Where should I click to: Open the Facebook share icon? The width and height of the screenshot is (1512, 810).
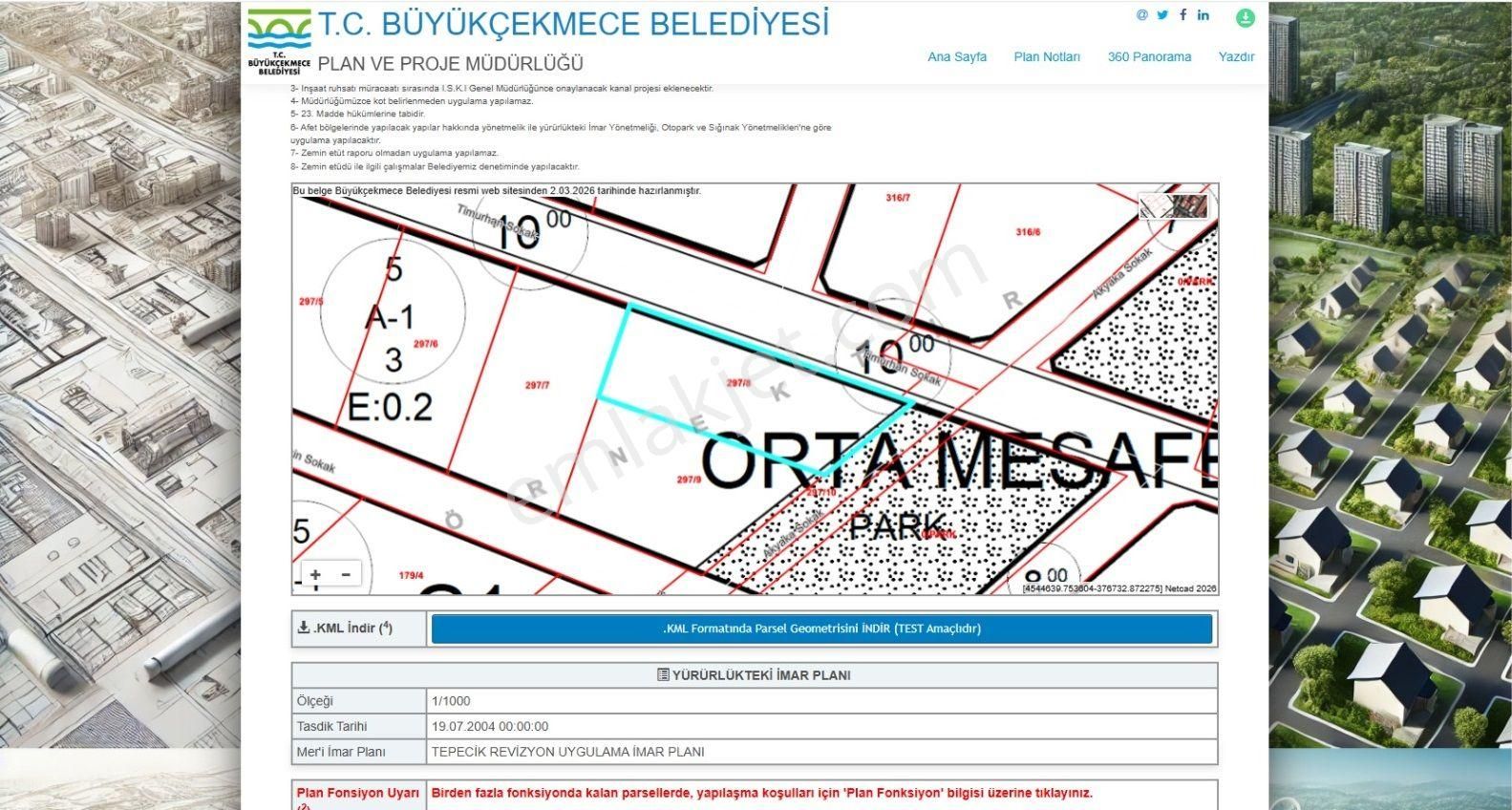[x=1183, y=14]
